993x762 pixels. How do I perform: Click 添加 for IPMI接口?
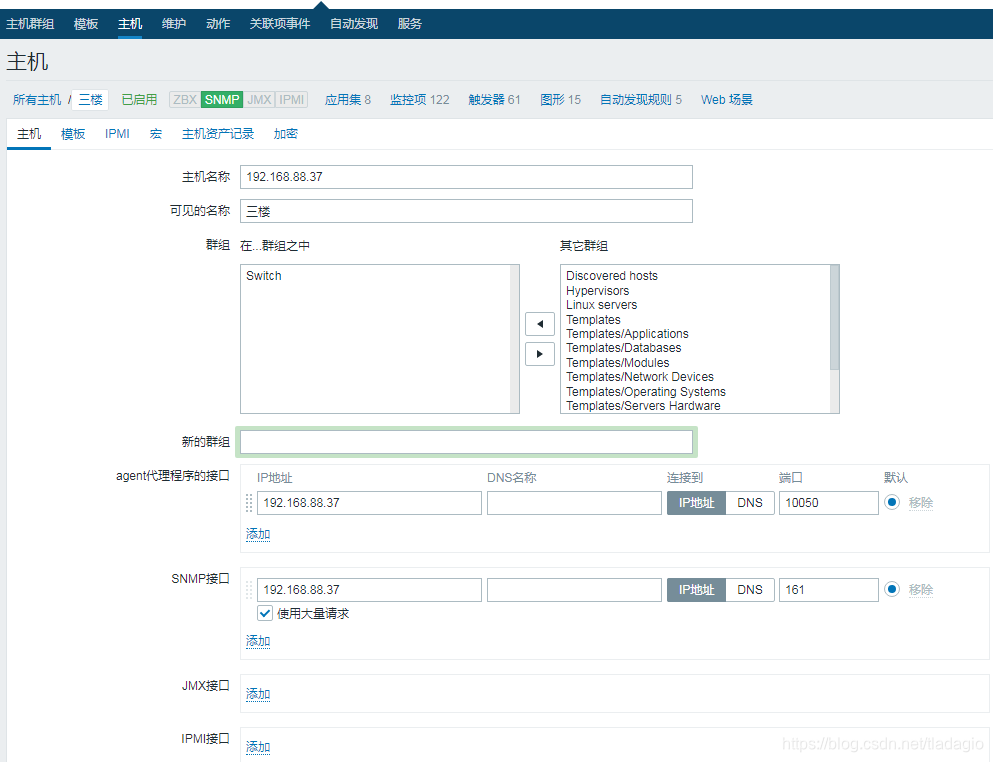(x=258, y=747)
